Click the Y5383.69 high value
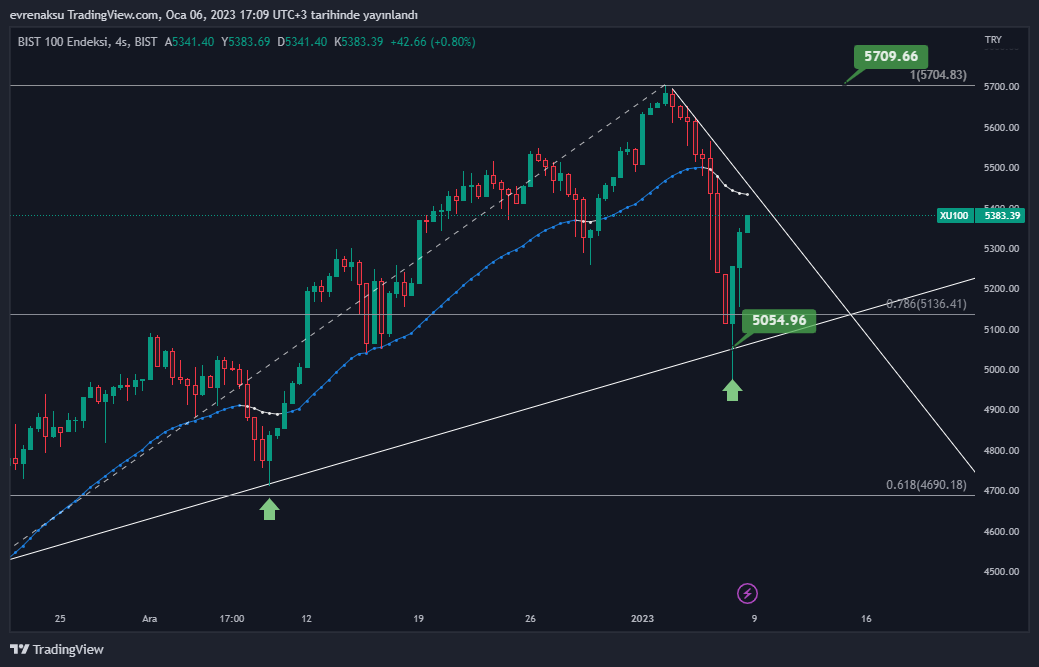This screenshot has height=667, width=1039. pos(246,42)
